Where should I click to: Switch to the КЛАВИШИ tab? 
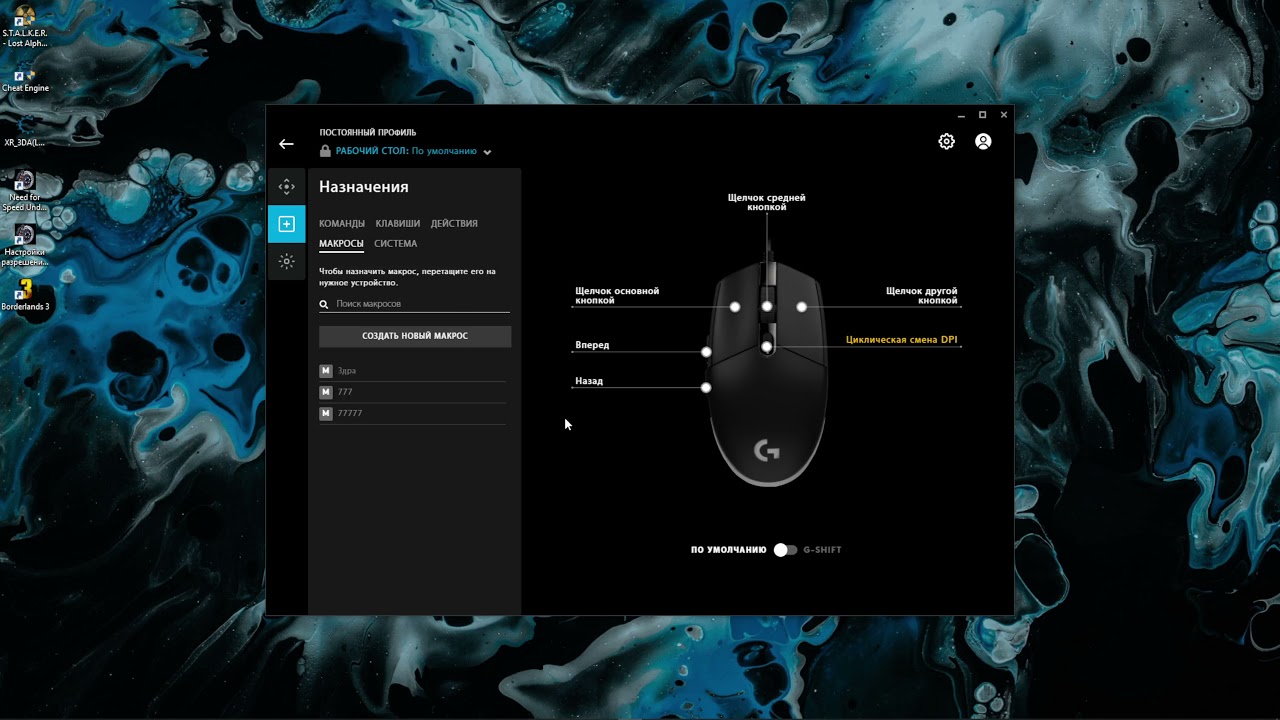pyautogui.click(x=398, y=224)
